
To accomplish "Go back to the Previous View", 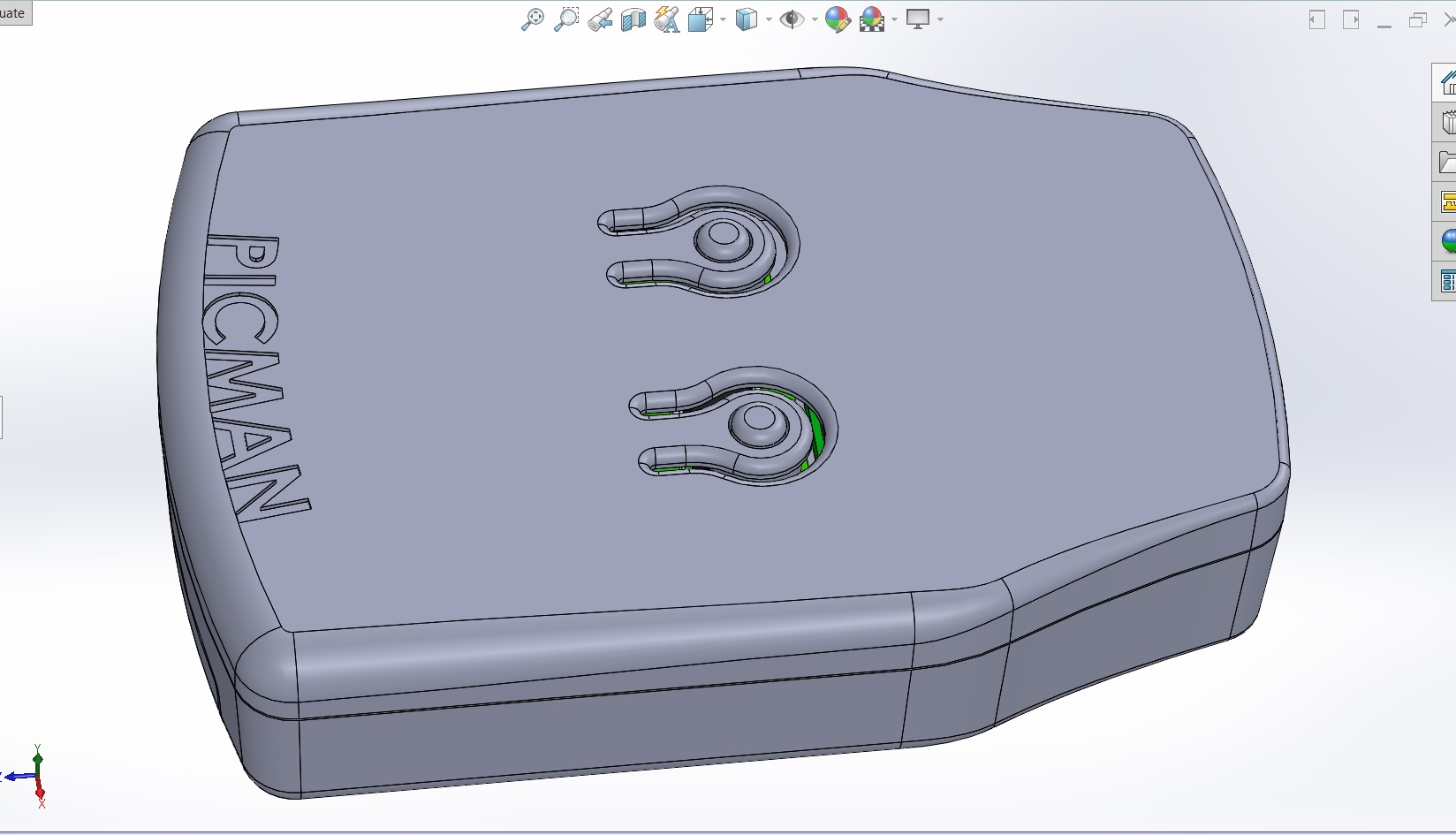I will (600, 19).
